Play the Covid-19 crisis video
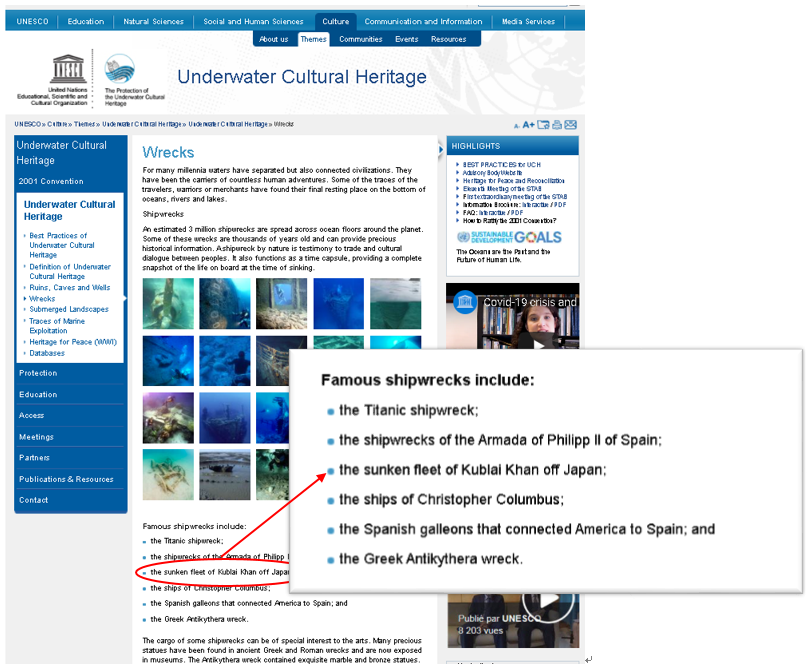This screenshot has height=664, width=808. click(540, 344)
